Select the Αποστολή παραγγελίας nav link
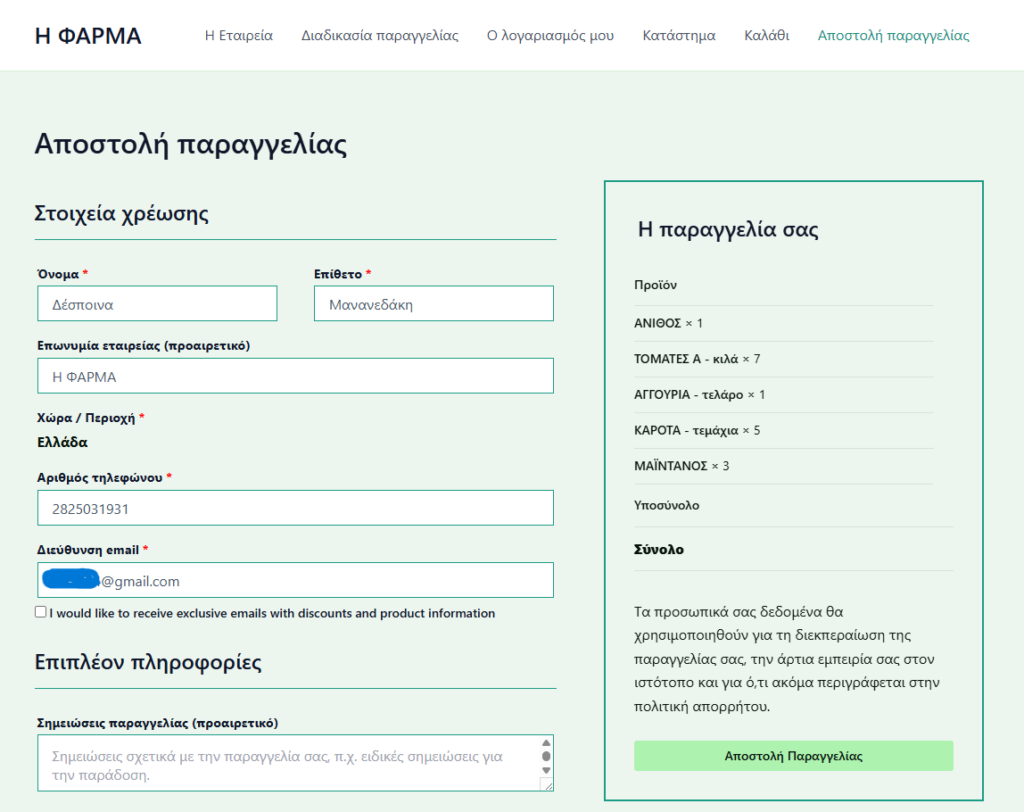Screen dimensions: 1024x812 click(x=893, y=36)
